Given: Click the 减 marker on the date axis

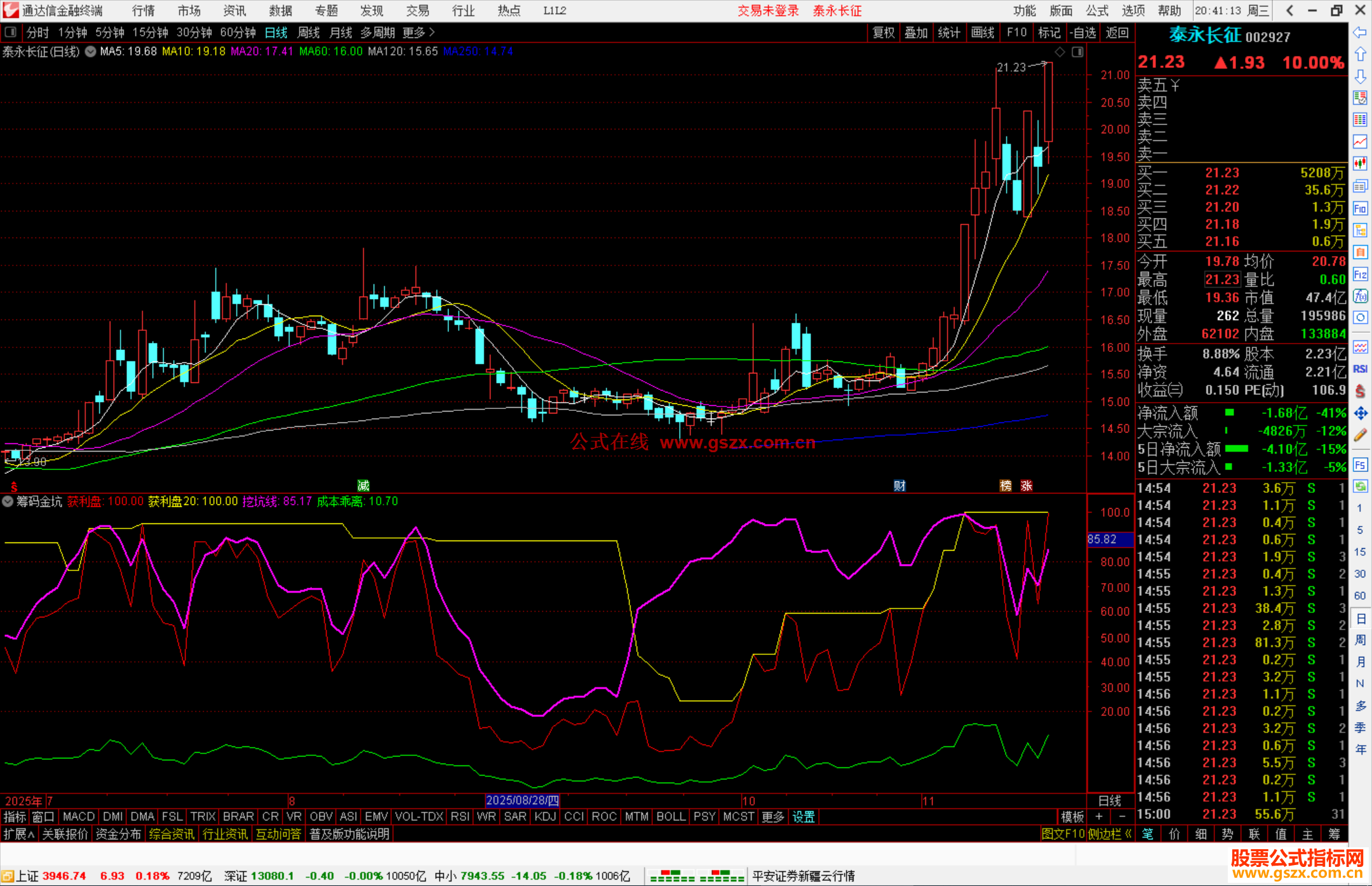Looking at the screenshot, I should pyautogui.click(x=363, y=486).
